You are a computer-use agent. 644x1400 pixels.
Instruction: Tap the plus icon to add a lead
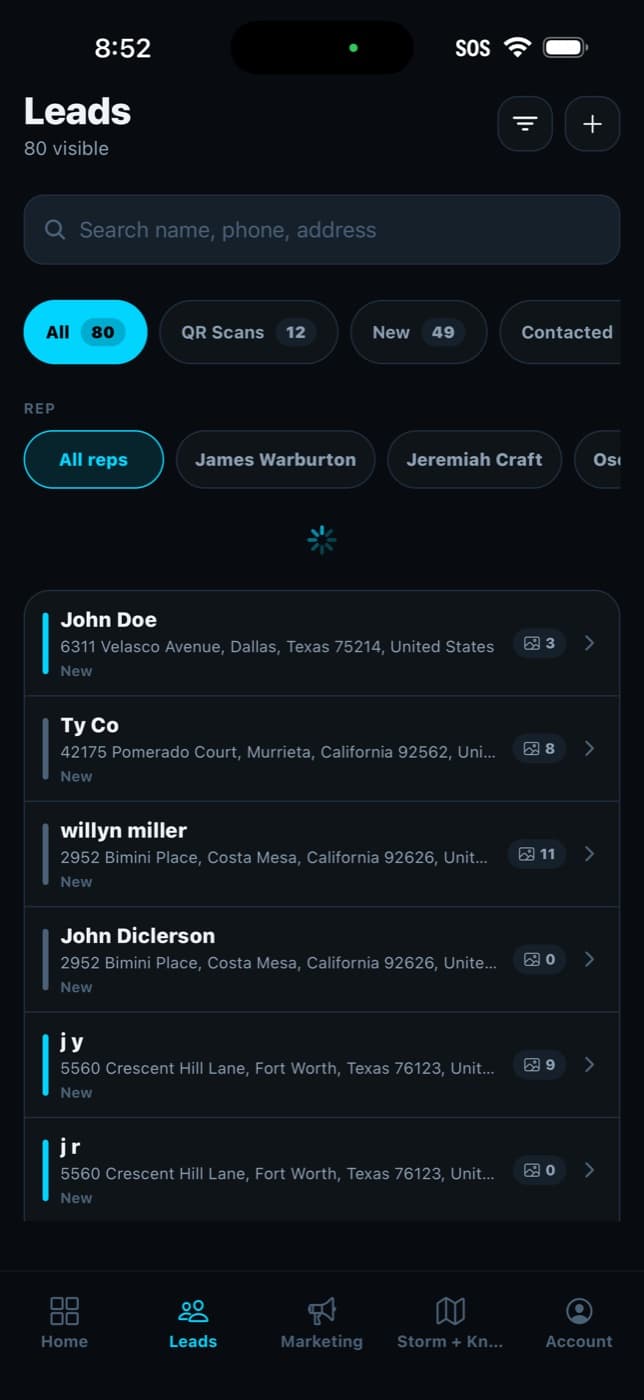(x=592, y=124)
